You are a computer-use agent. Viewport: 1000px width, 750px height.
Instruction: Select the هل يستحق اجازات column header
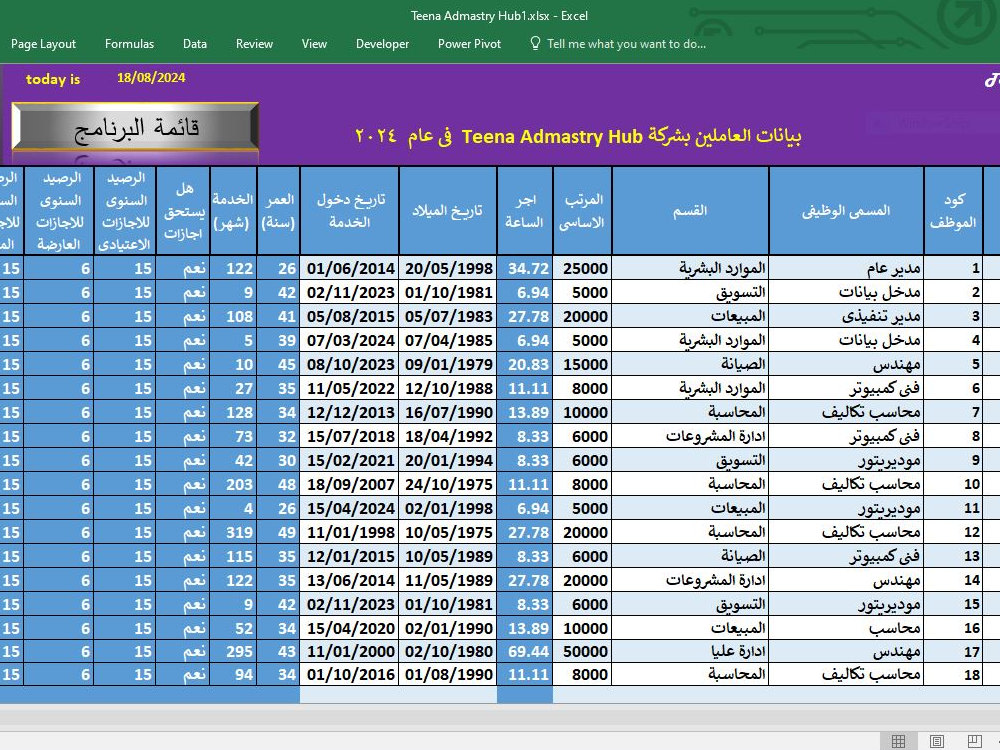coord(183,210)
